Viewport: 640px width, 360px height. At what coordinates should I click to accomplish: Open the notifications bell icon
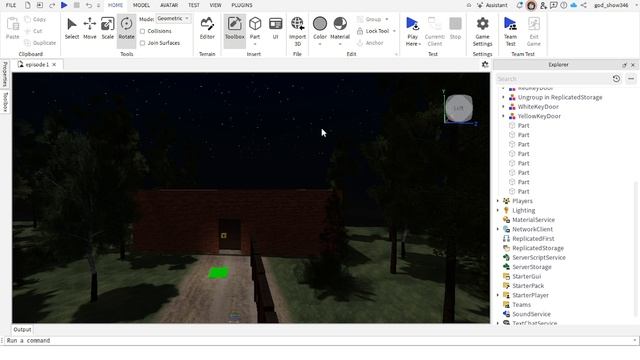click(x=520, y=5)
